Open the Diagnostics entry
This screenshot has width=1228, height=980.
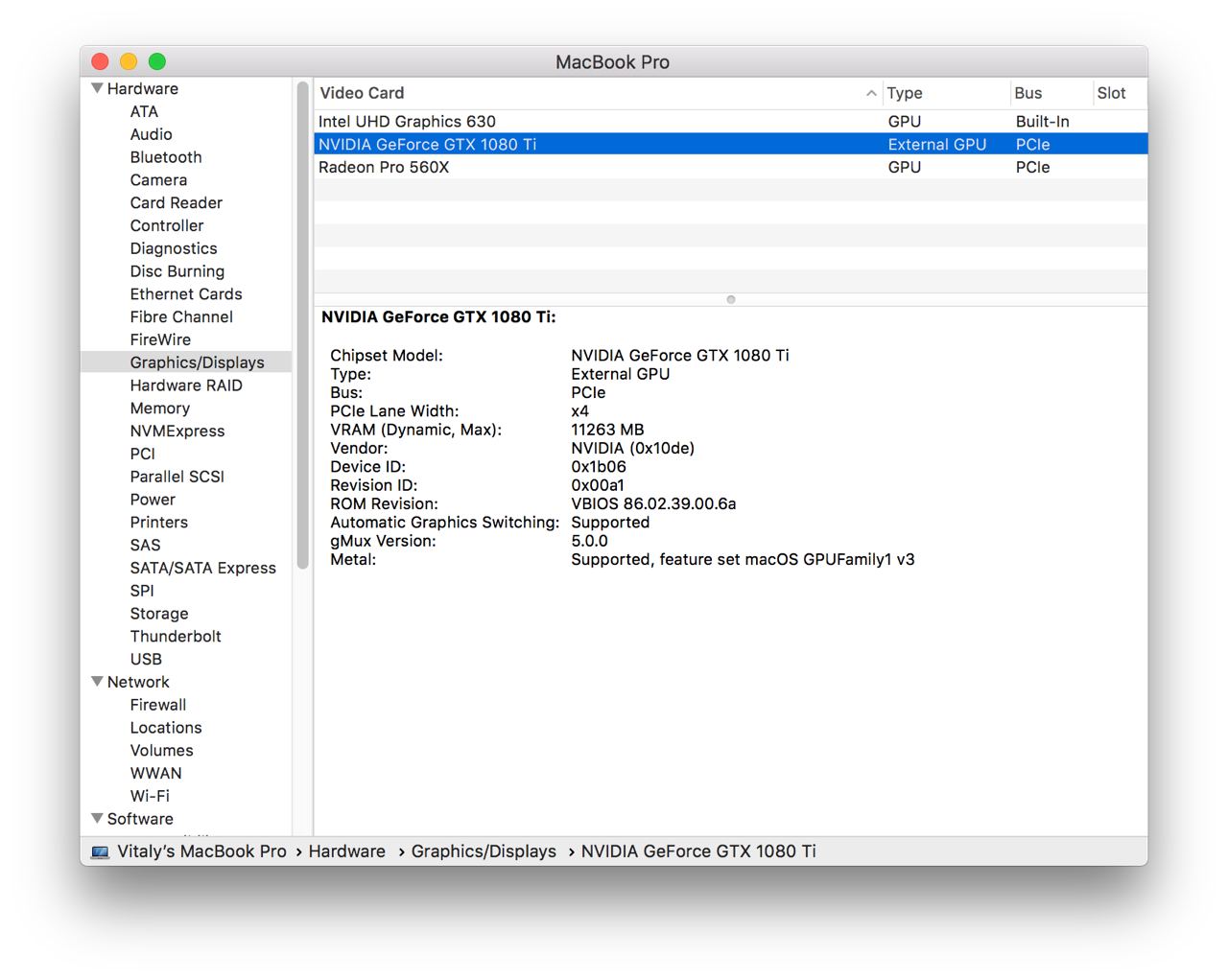click(x=174, y=248)
